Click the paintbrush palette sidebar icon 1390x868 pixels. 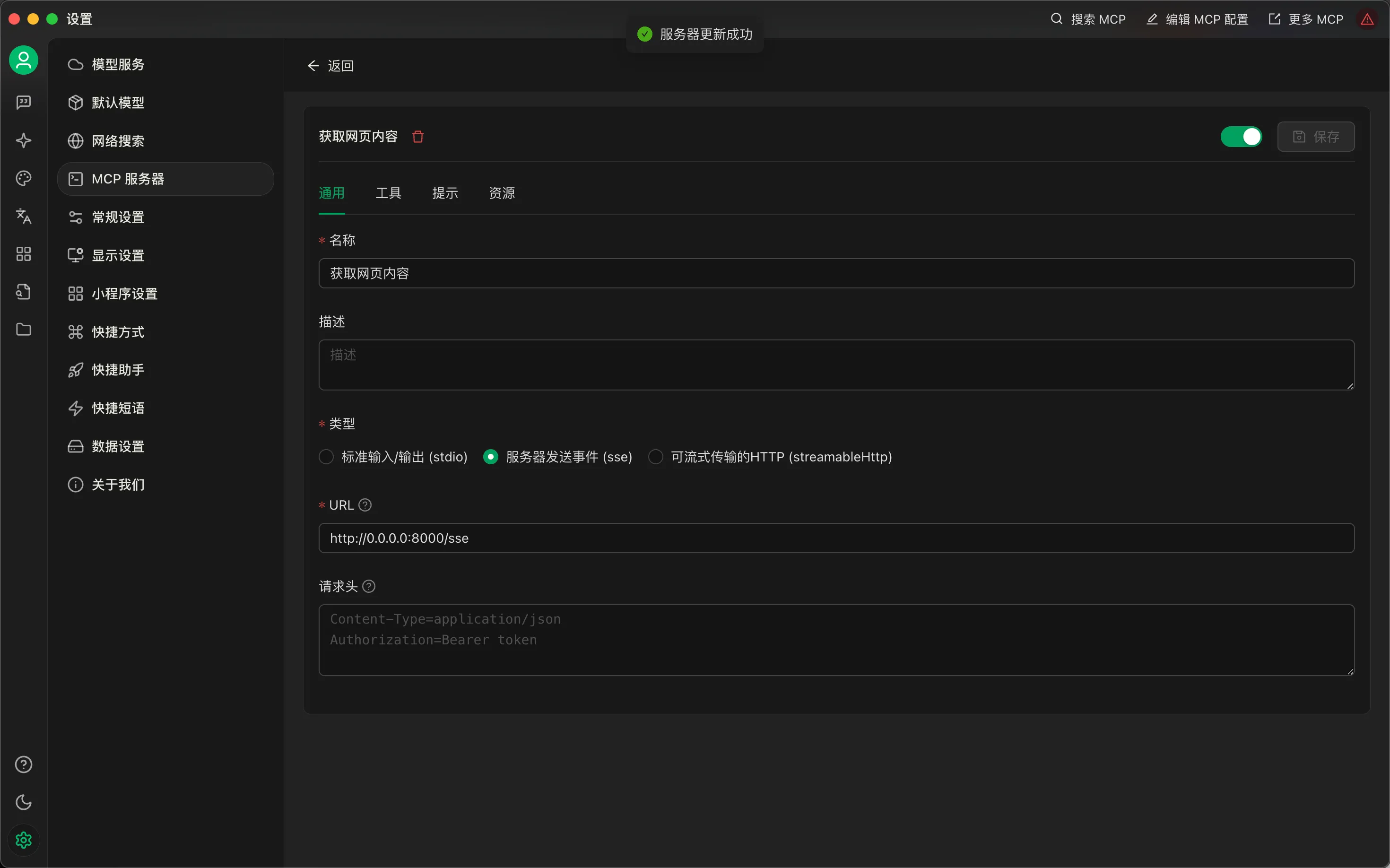click(24, 179)
